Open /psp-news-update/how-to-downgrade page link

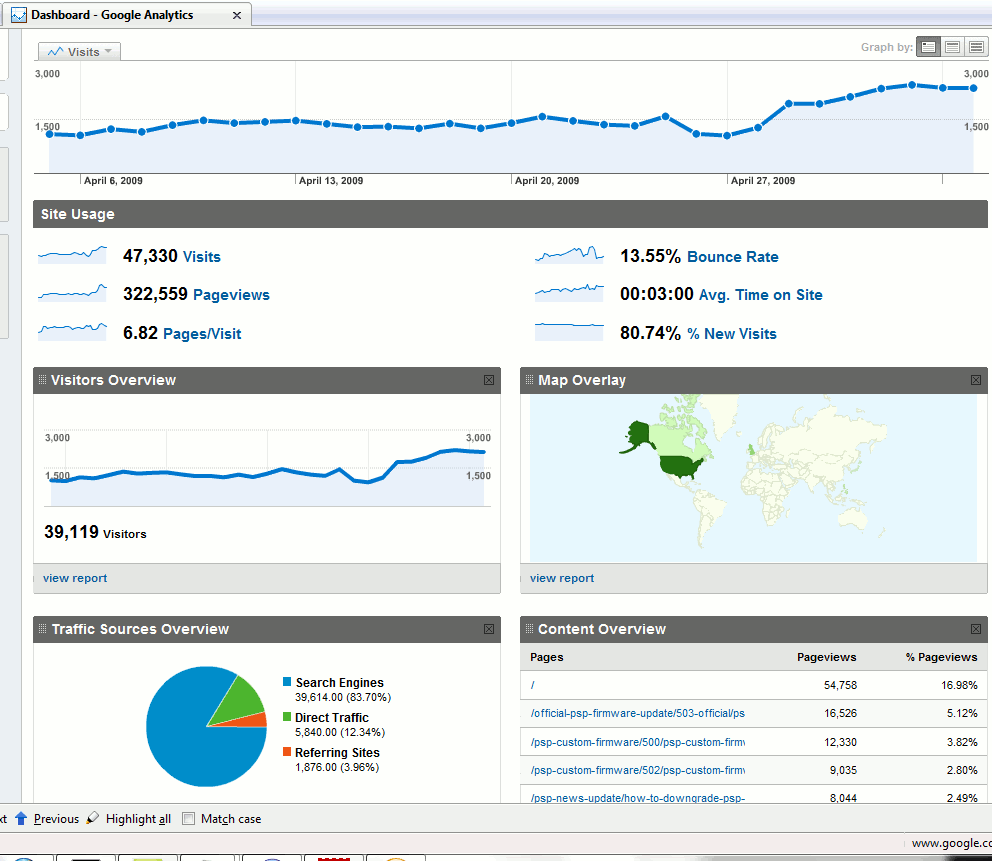(638, 798)
